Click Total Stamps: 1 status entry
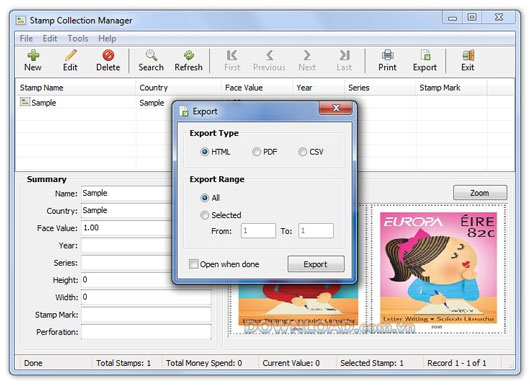The height and width of the screenshot is (385, 530). pyautogui.click(x=123, y=363)
